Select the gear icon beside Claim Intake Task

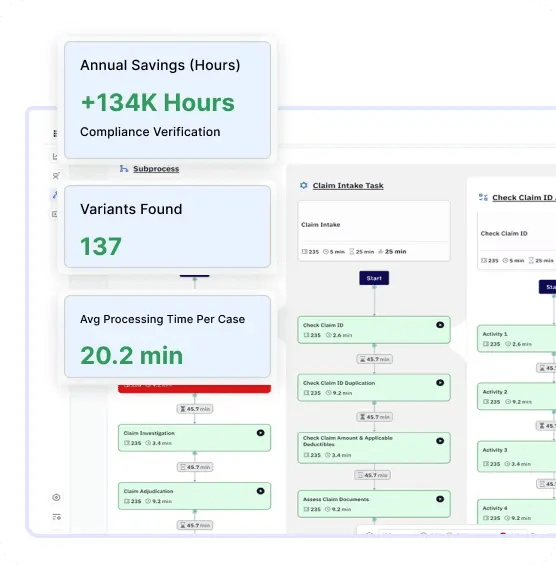point(304,185)
